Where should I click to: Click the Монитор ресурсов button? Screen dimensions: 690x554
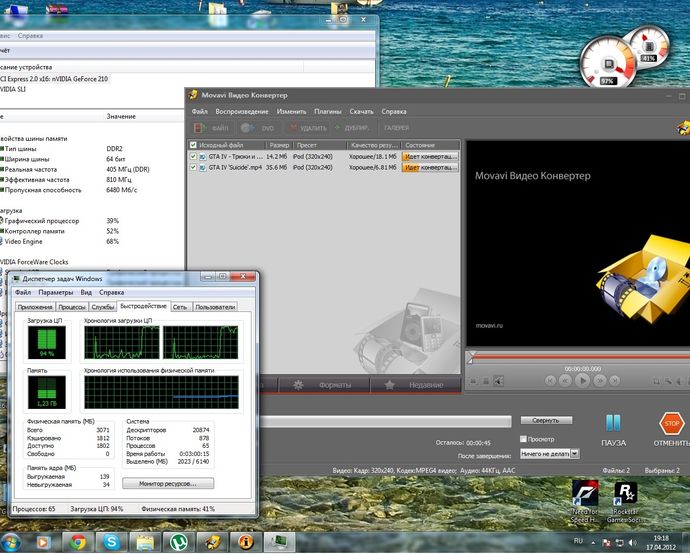(168, 483)
